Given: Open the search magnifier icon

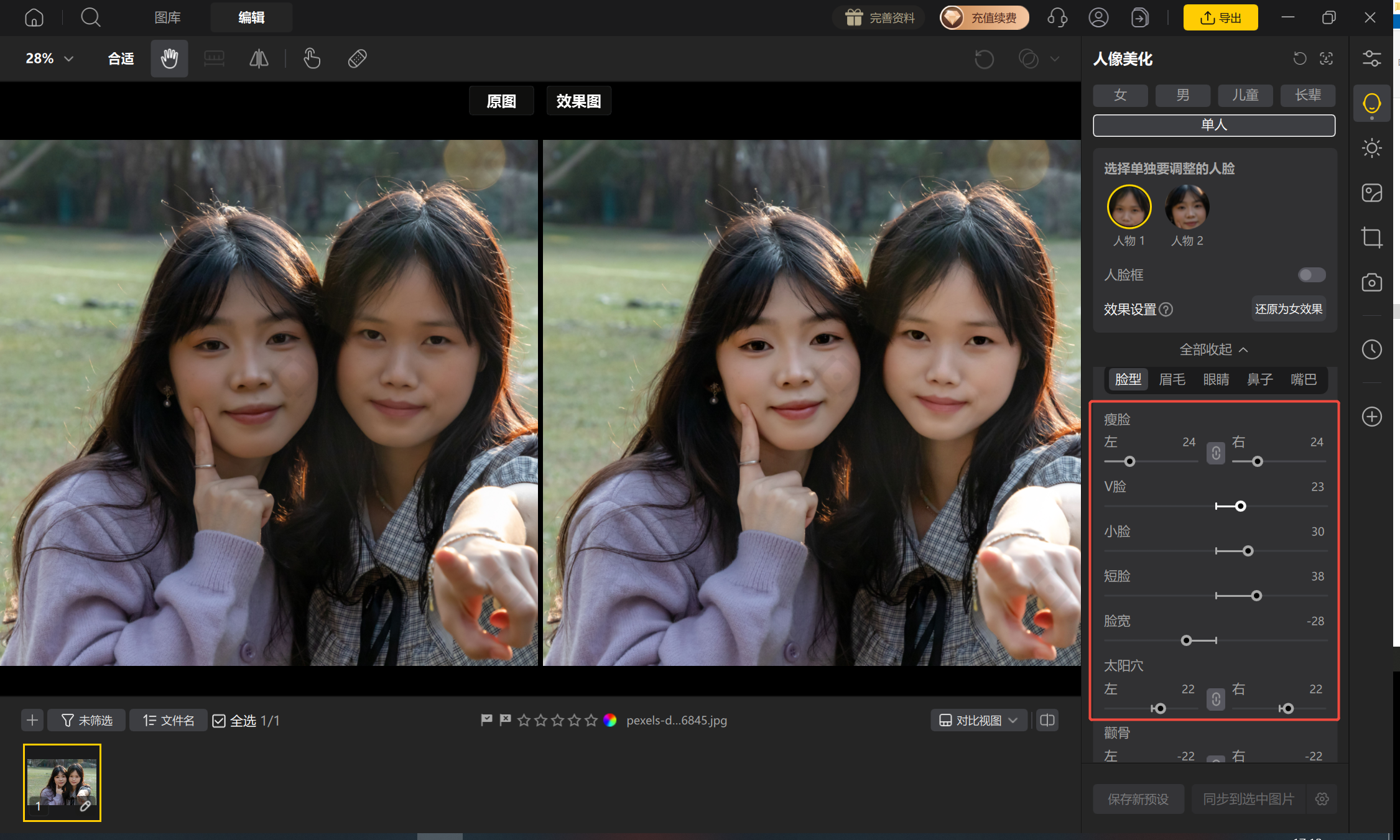Looking at the screenshot, I should pyautogui.click(x=91, y=17).
